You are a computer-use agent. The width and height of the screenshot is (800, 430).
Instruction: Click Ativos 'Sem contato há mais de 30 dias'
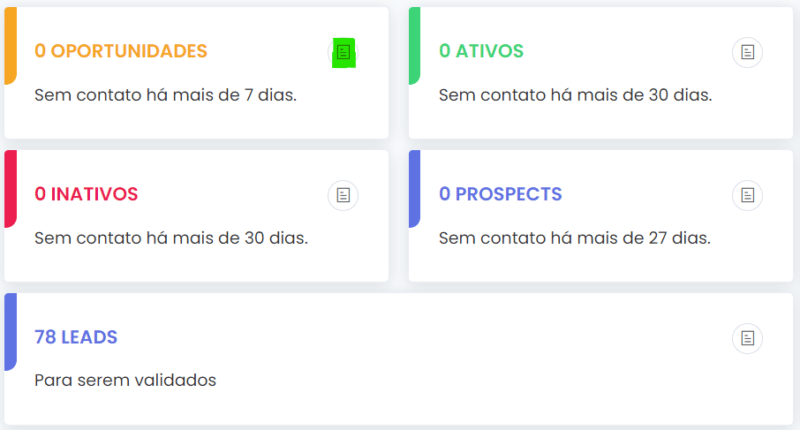pyautogui.click(x=575, y=95)
